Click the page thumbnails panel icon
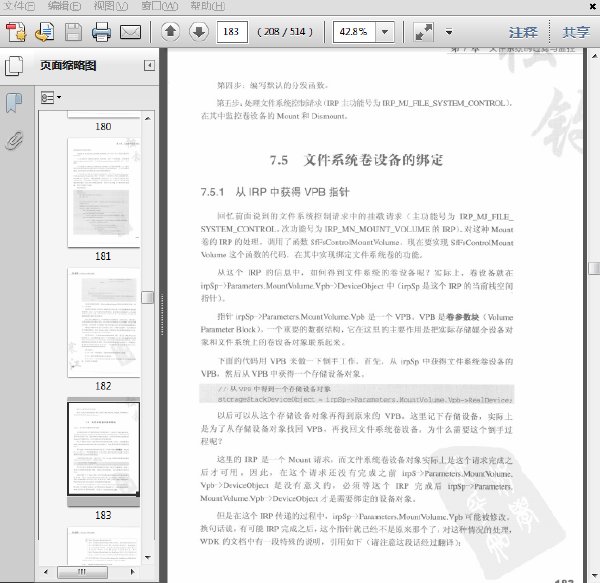The height and width of the screenshot is (583, 600). click(14, 66)
